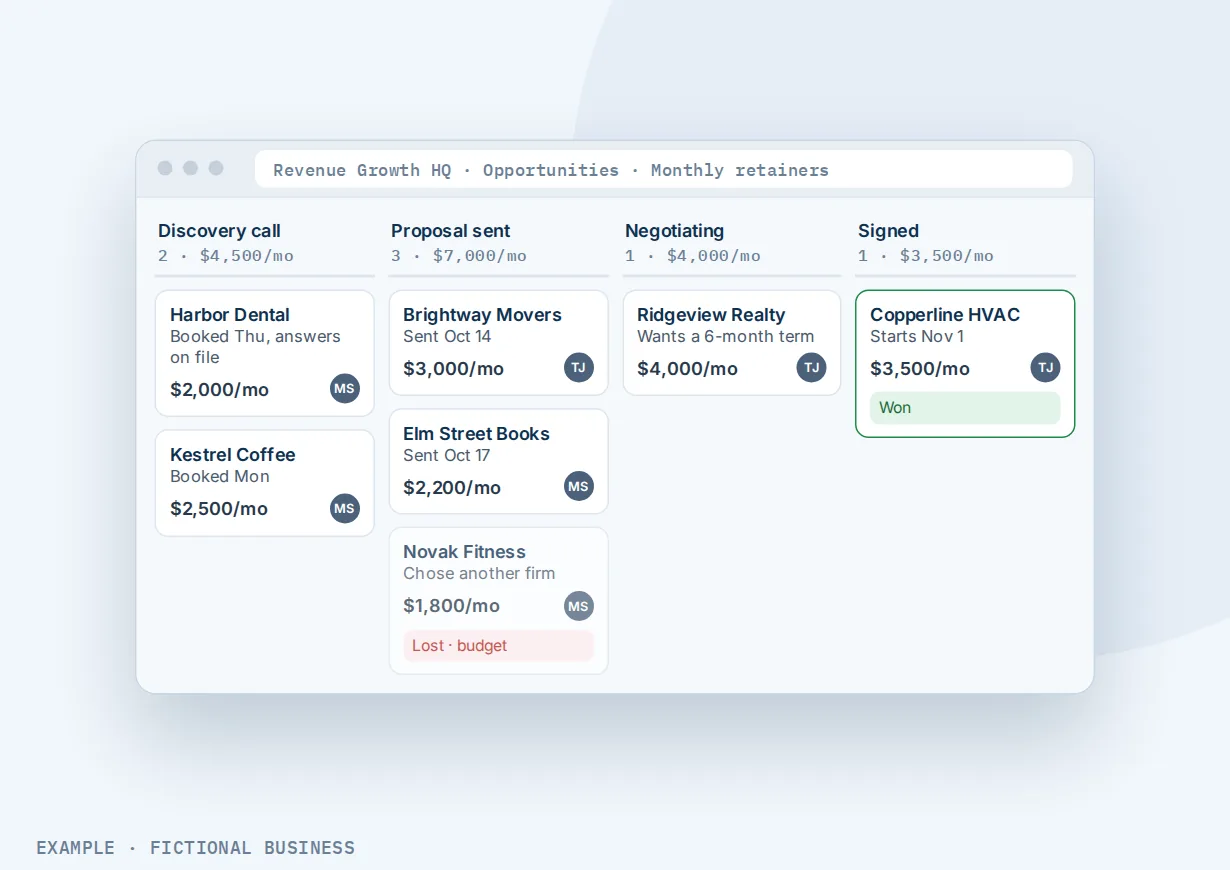Click the "Booked Thu, answers on file" note
The image size is (1230, 870).
(x=255, y=347)
